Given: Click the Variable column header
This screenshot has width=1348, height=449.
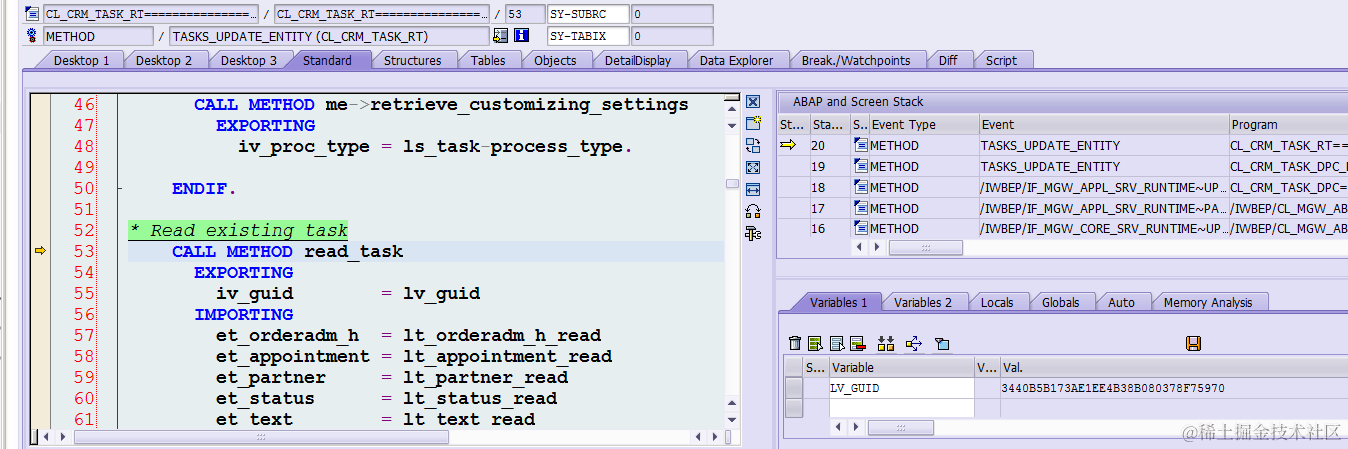Looking at the screenshot, I should tap(901, 367).
